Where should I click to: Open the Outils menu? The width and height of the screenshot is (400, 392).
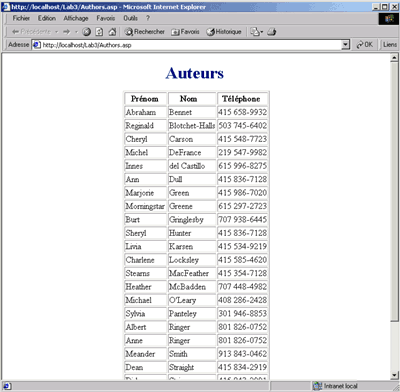click(x=130, y=18)
